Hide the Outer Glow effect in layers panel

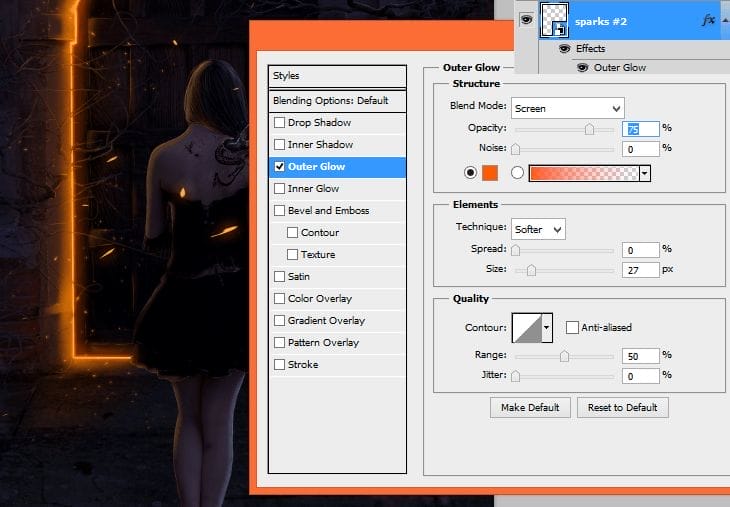(582, 68)
